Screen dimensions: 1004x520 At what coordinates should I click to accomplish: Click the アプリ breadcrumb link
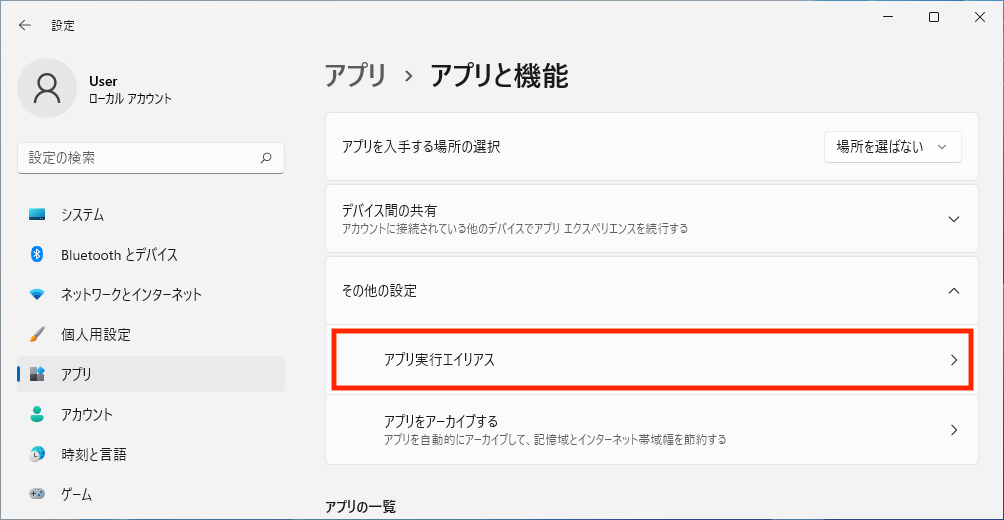coord(355,76)
